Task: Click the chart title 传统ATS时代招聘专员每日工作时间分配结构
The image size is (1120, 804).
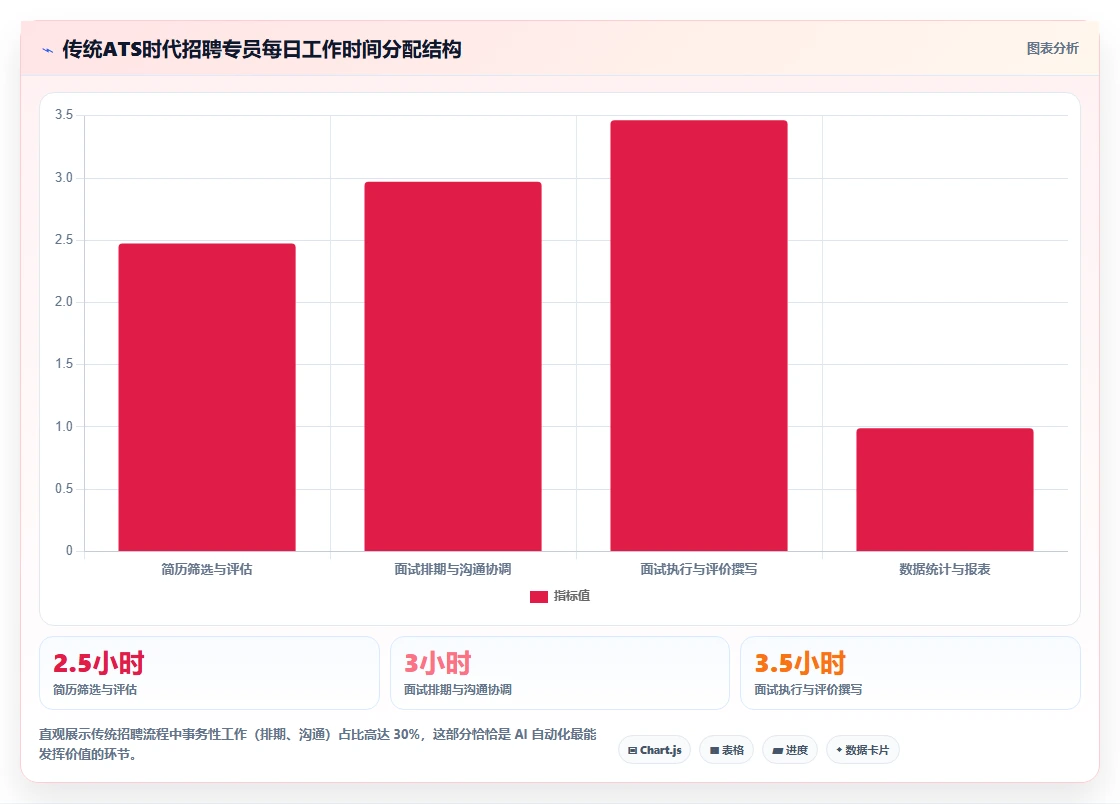Action: click(261, 49)
